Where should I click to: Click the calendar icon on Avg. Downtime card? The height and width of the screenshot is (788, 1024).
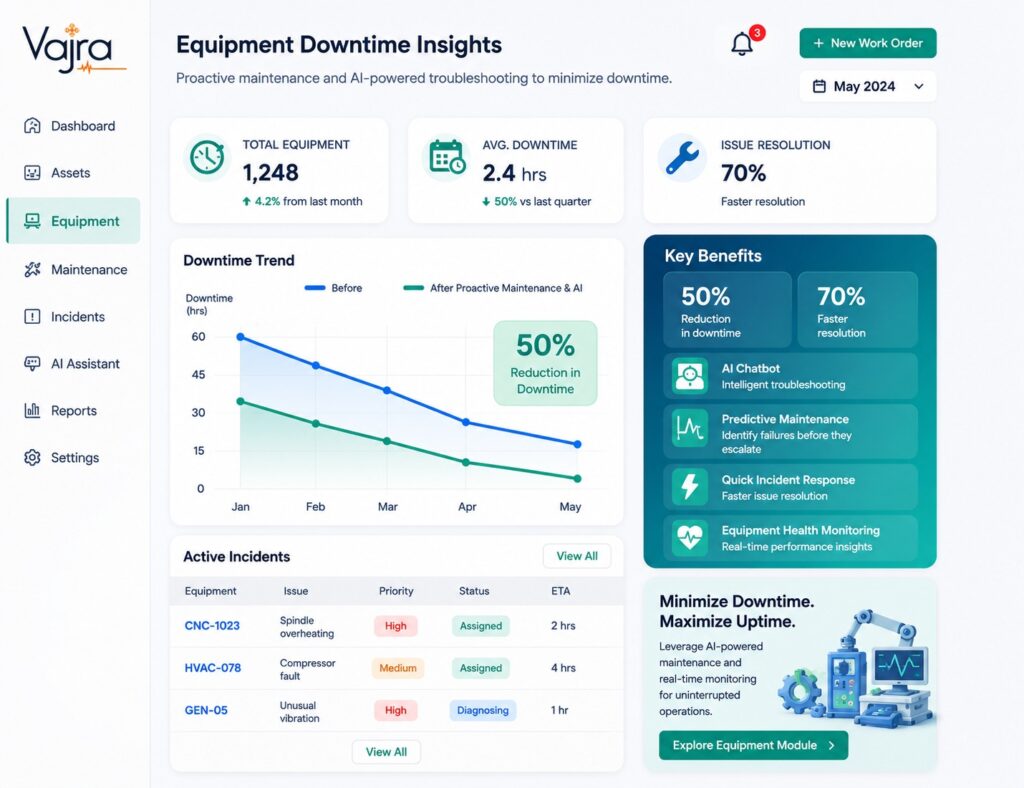(447, 157)
